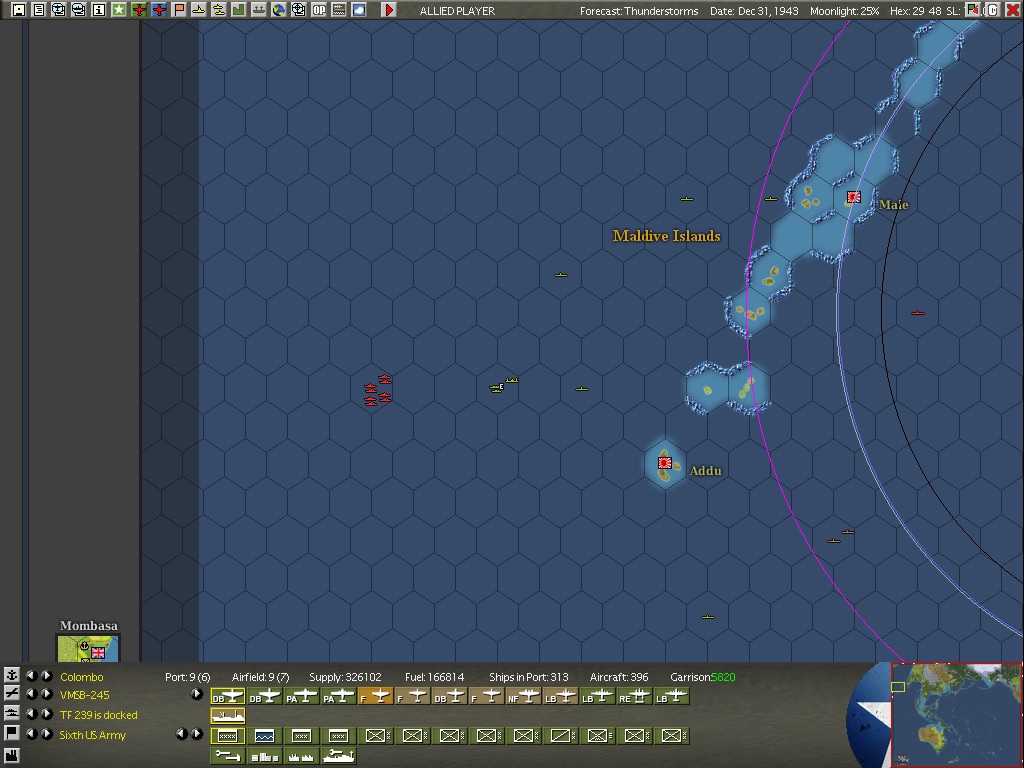
Task: Click the crosshair target toolbar icon
Action: point(298,10)
